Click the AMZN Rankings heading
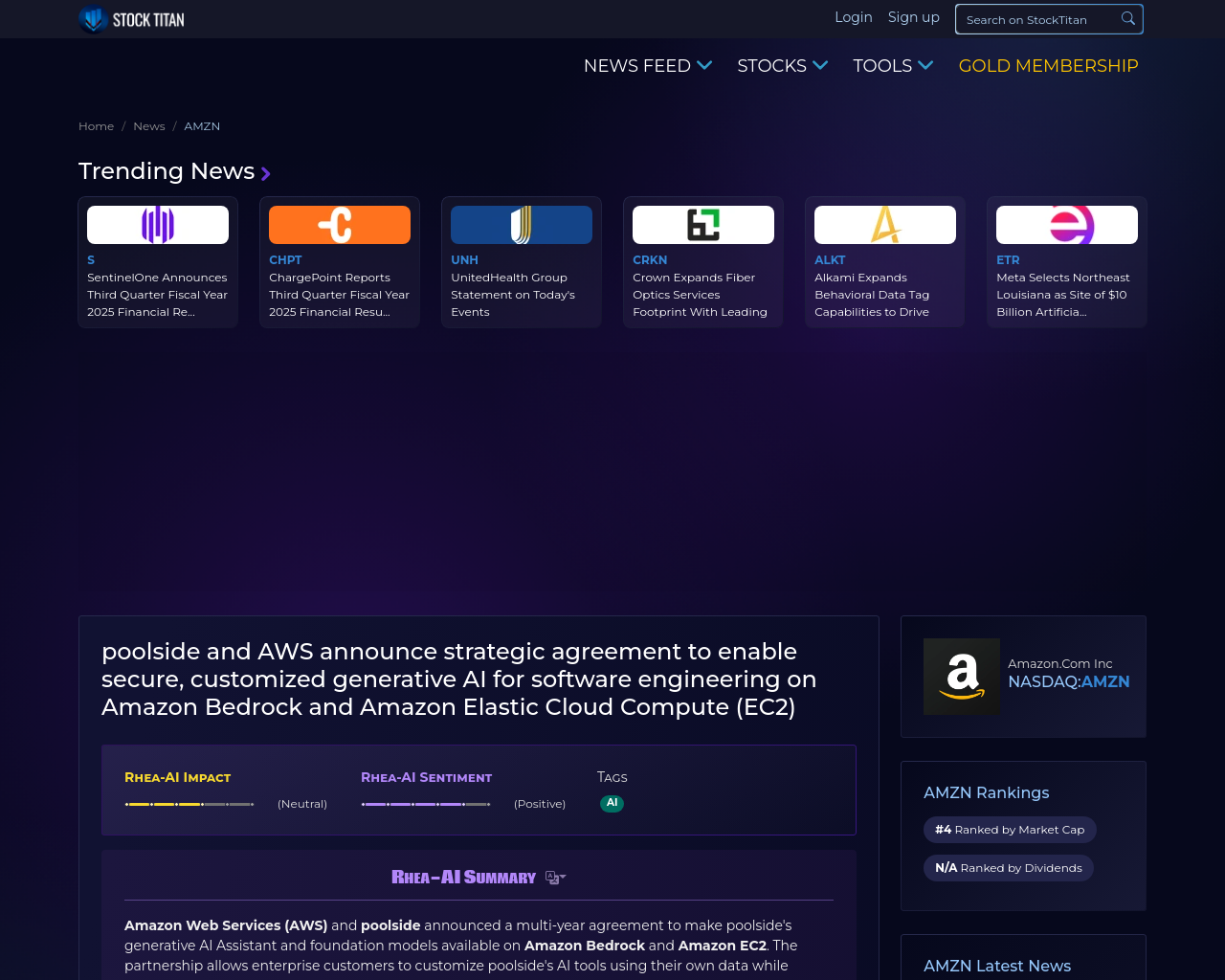The width and height of the screenshot is (1225, 980). (987, 792)
